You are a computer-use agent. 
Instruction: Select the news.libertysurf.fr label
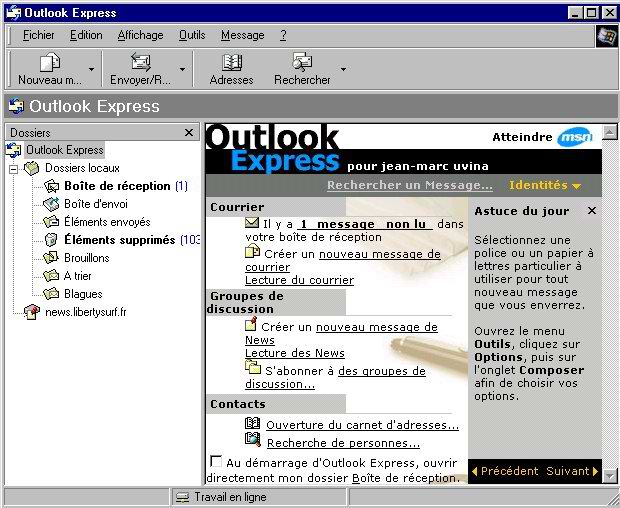click(x=86, y=312)
